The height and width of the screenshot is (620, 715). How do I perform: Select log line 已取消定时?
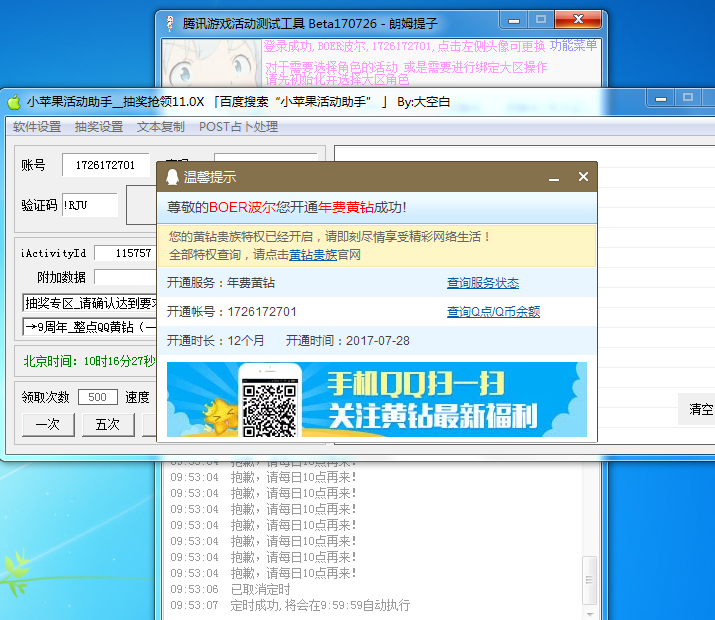tap(260, 589)
